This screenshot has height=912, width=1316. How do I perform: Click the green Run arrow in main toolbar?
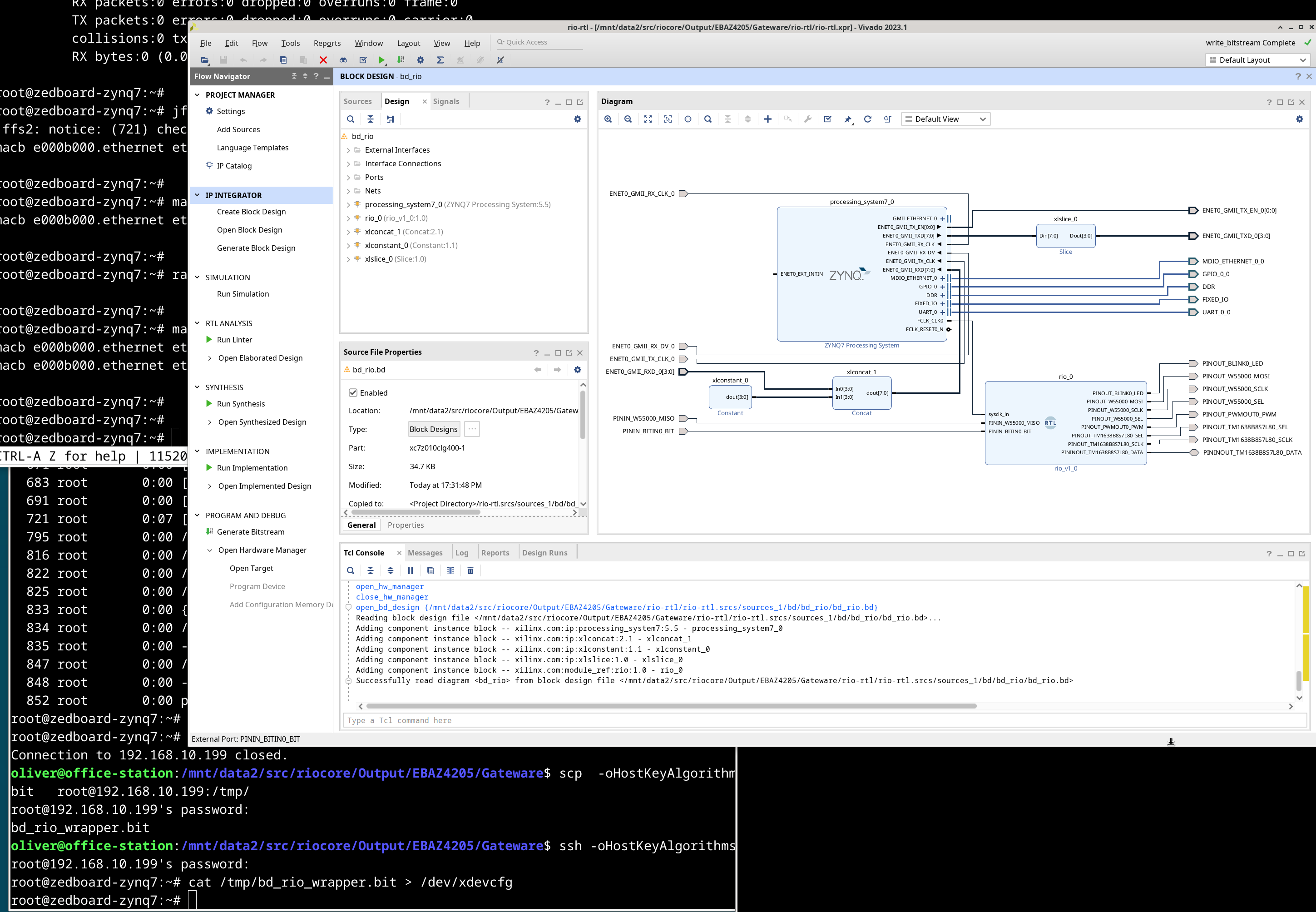(x=381, y=60)
